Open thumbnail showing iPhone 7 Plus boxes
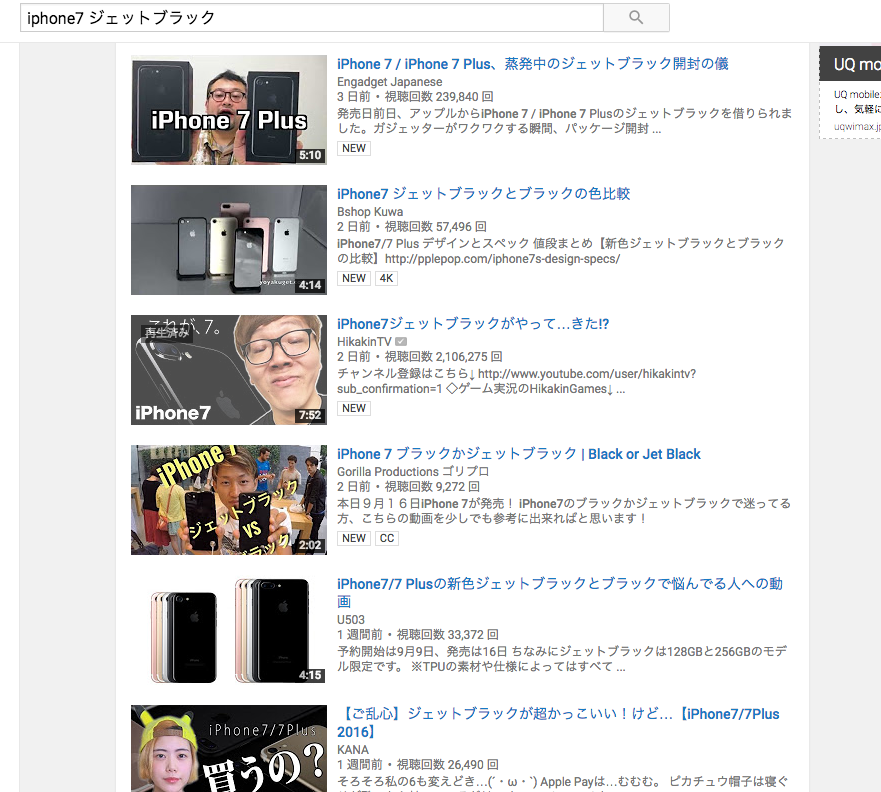 coord(229,110)
